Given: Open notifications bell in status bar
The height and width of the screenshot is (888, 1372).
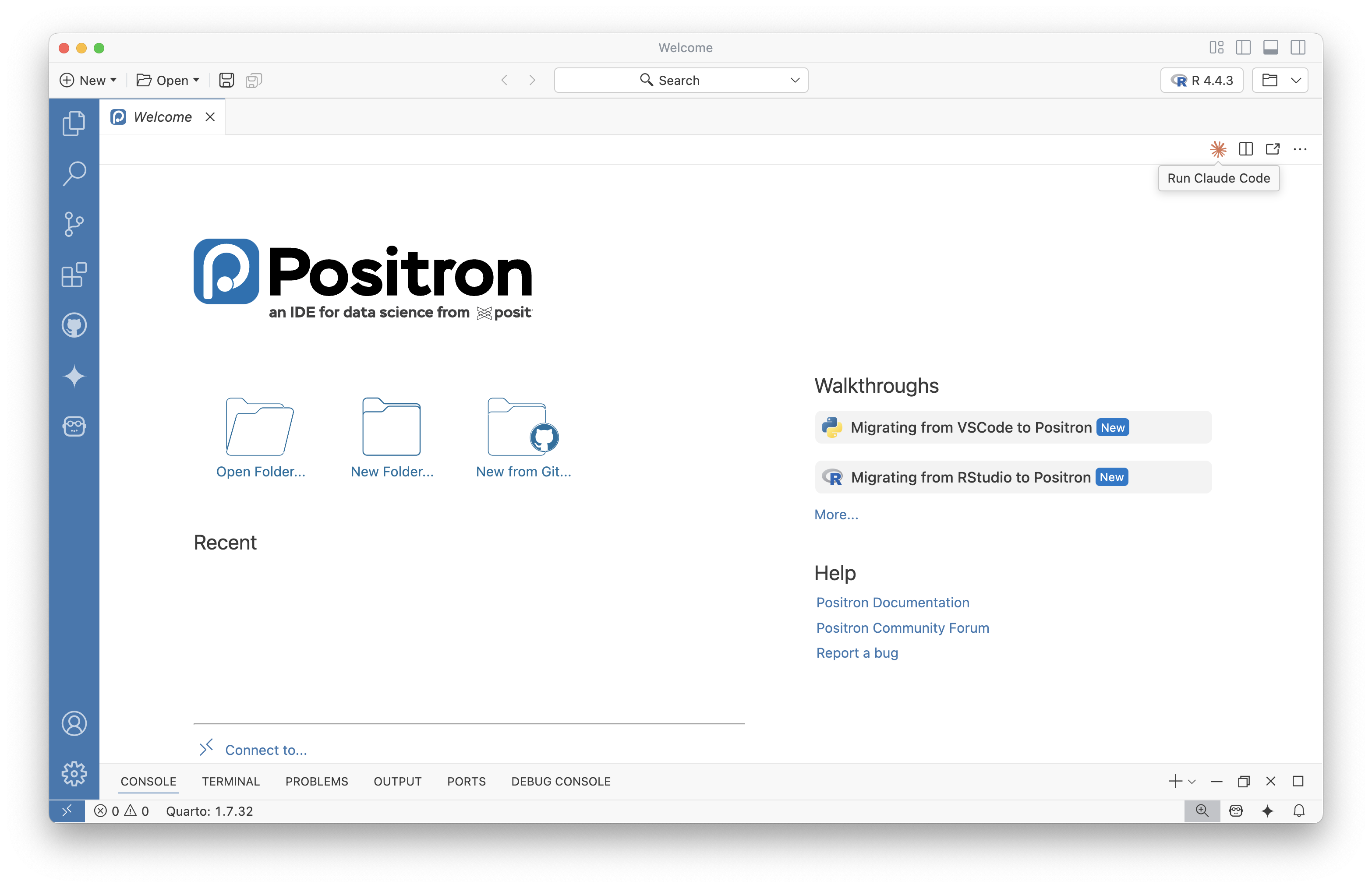Looking at the screenshot, I should [1299, 811].
